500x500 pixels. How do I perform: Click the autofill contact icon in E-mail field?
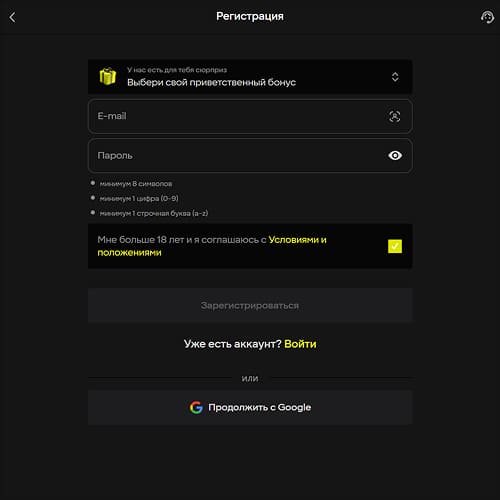pyautogui.click(x=395, y=116)
